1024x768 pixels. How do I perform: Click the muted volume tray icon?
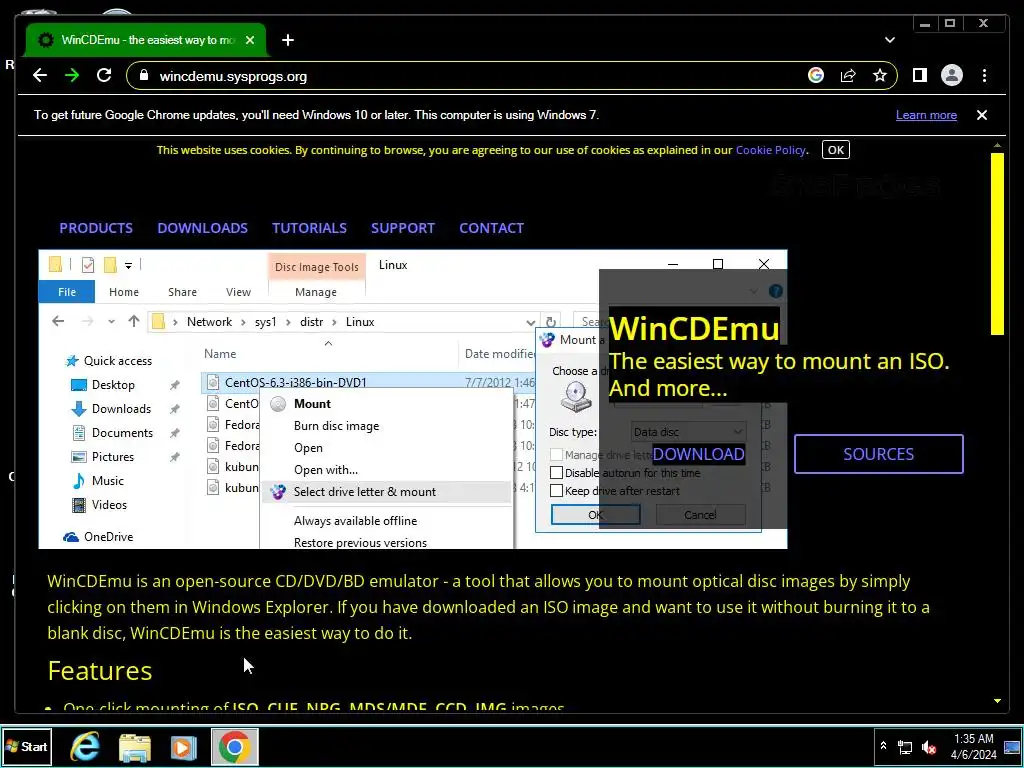tap(929, 746)
